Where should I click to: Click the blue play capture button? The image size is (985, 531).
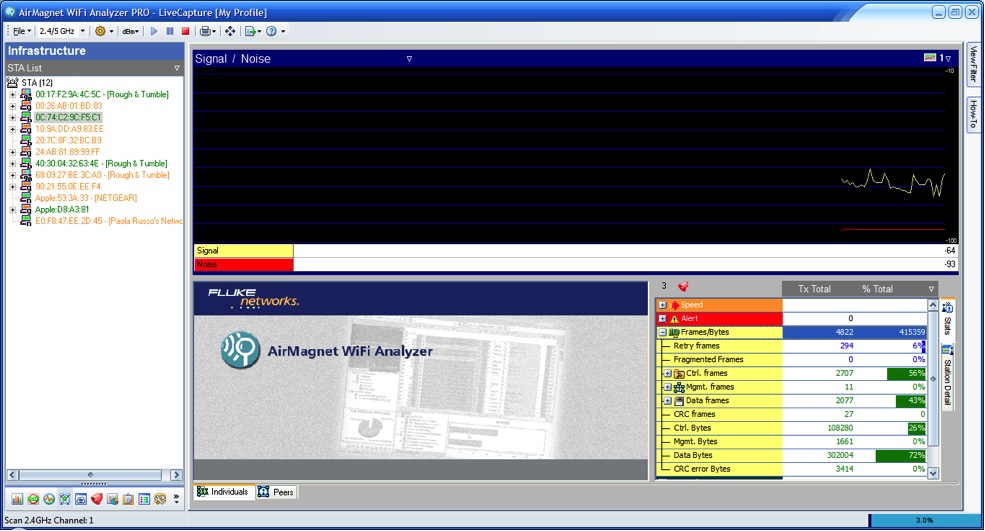pyautogui.click(x=154, y=31)
